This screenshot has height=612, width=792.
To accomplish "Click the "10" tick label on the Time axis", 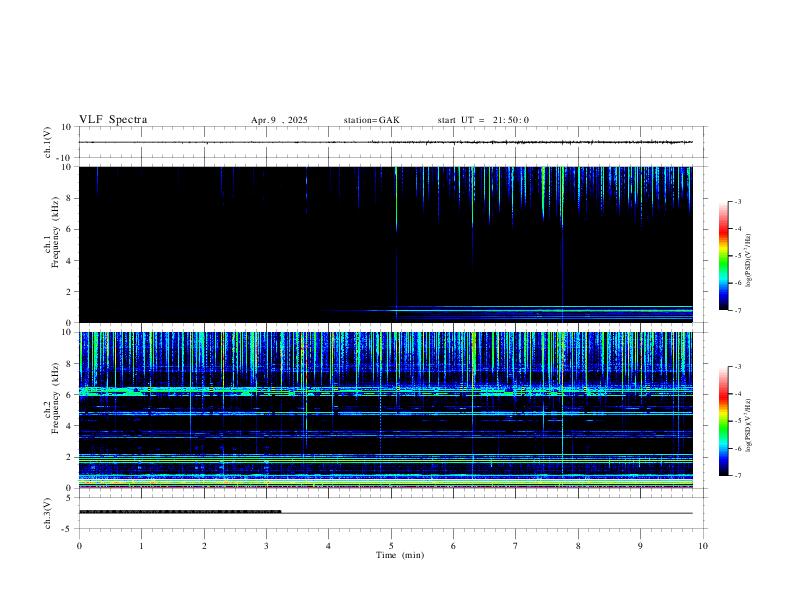I will [x=703, y=546].
